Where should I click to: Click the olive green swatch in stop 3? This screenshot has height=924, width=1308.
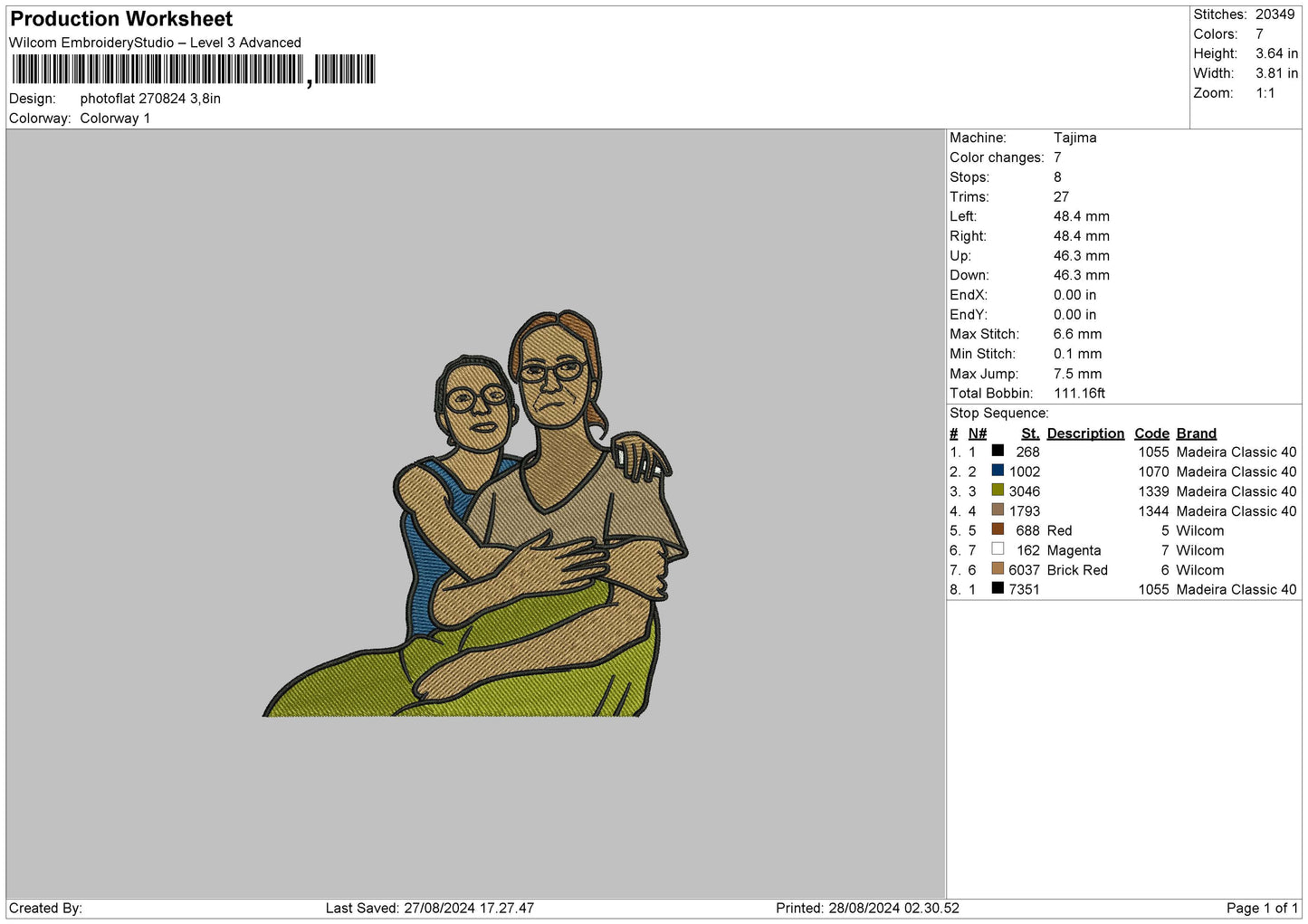coord(998,491)
